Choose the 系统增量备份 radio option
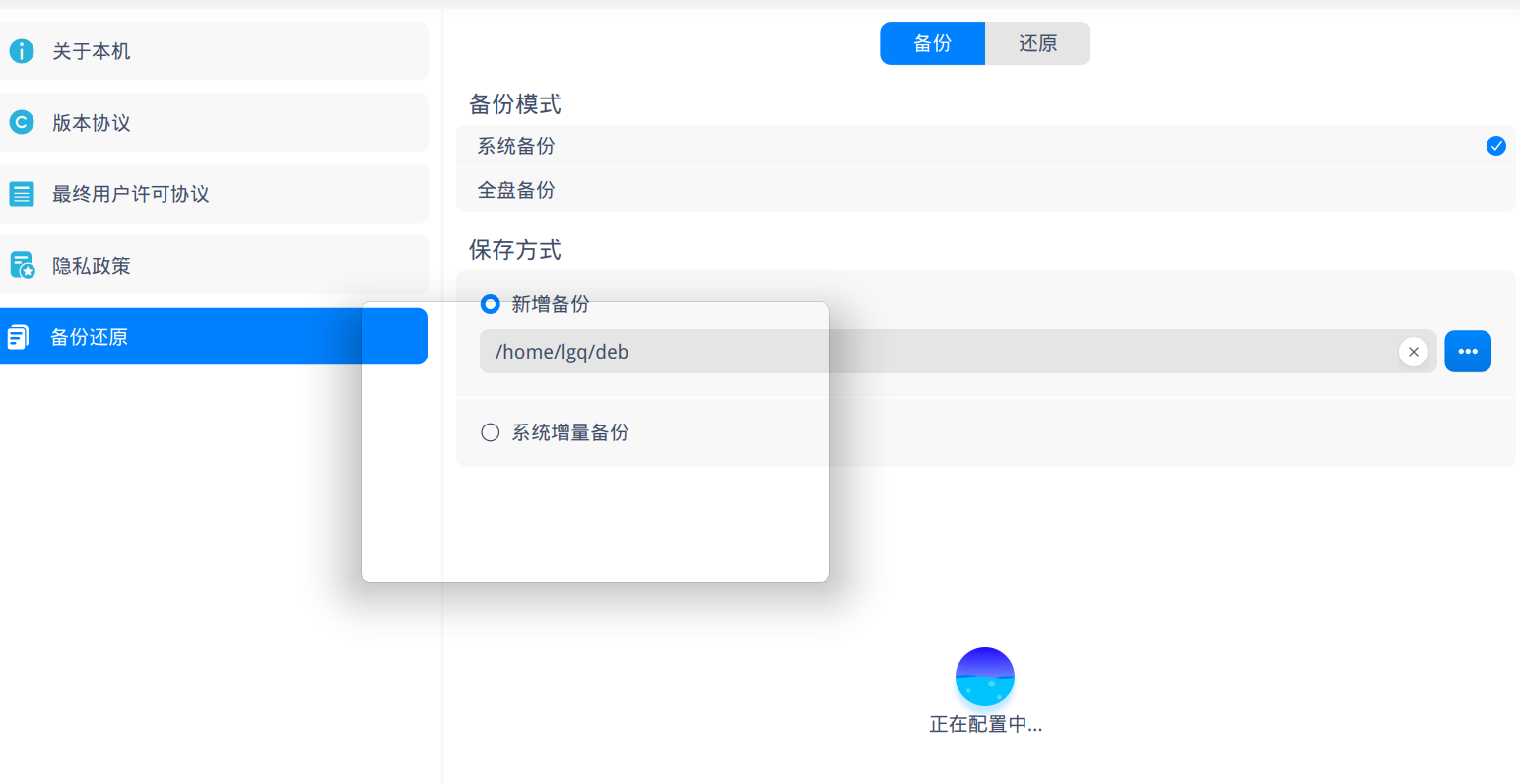The width and height of the screenshot is (1520, 784). click(490, 432)
